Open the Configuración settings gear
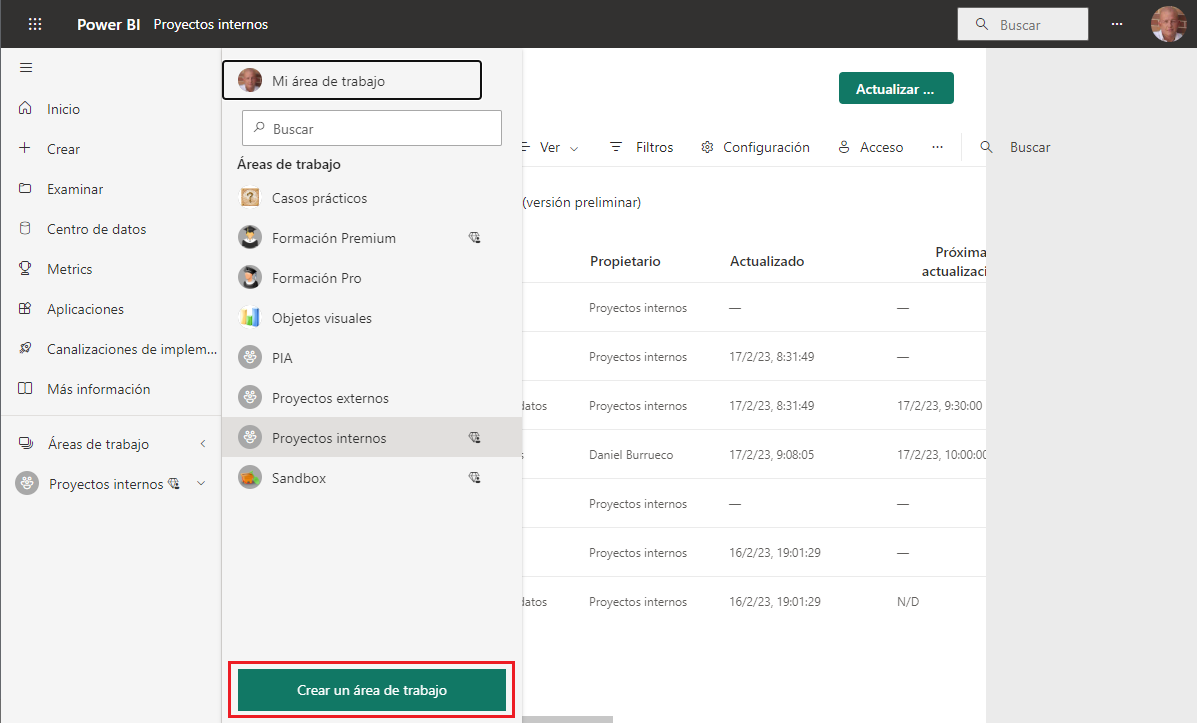Viewport: 1197px width, 723px height. tap(755, 147)
